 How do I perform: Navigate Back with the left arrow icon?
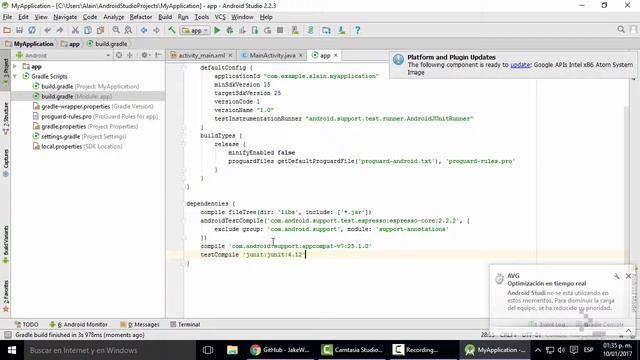144,30
